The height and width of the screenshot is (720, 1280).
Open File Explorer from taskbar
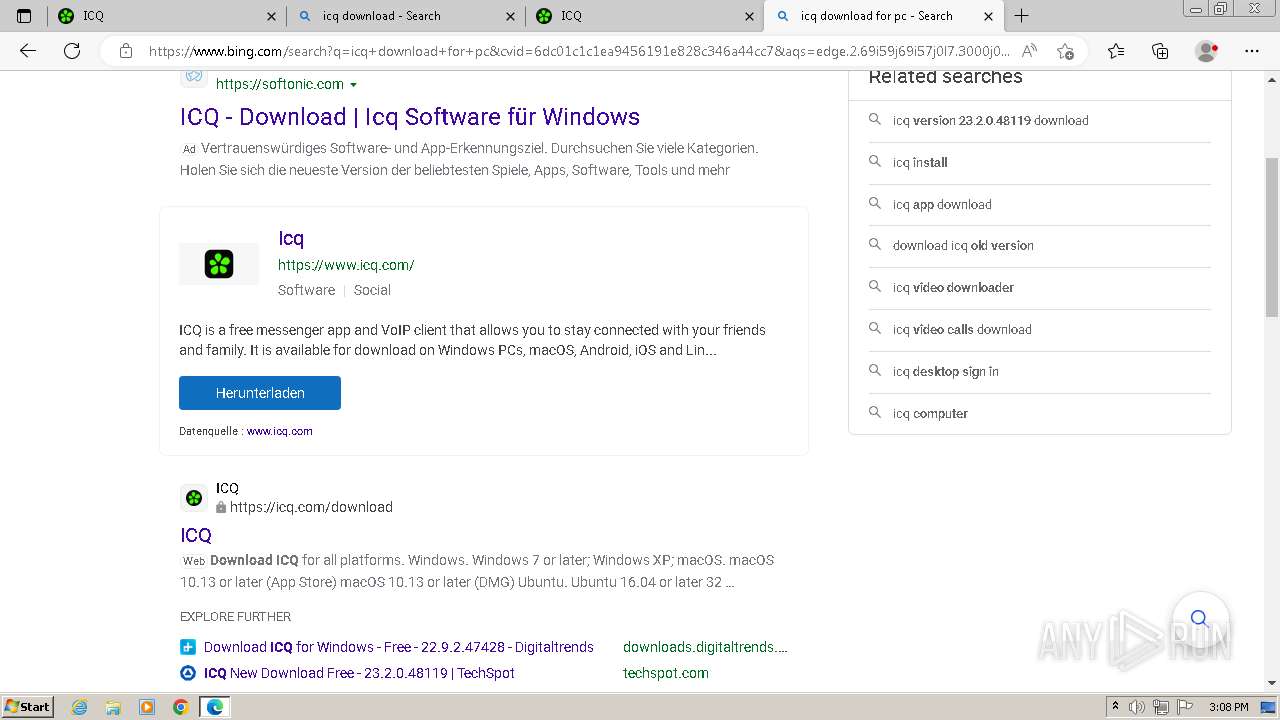[113, 707]
